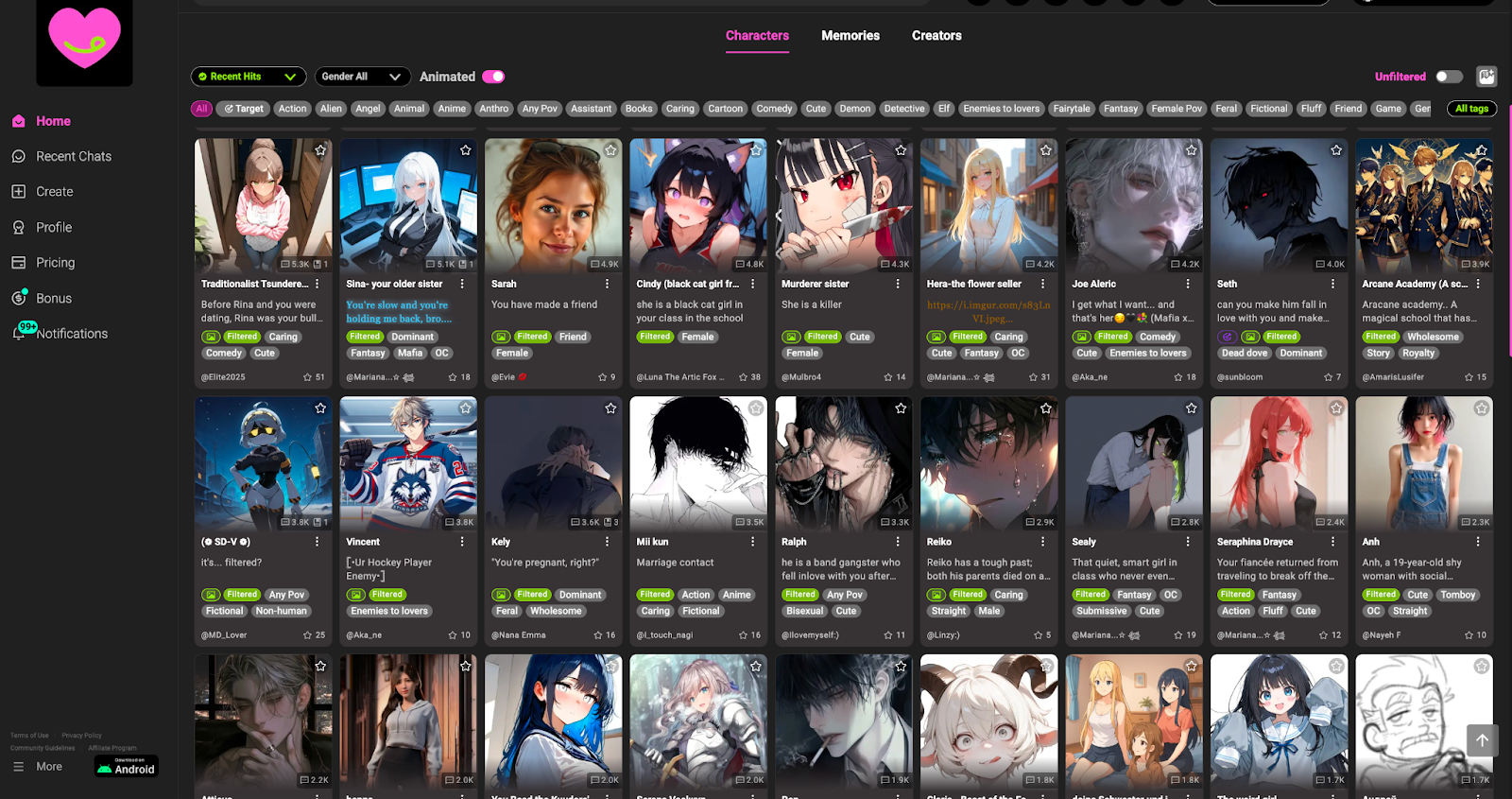The image size is (1512, 799).
Task: Favorite the Vincent card with star
Action: [465, 408]
